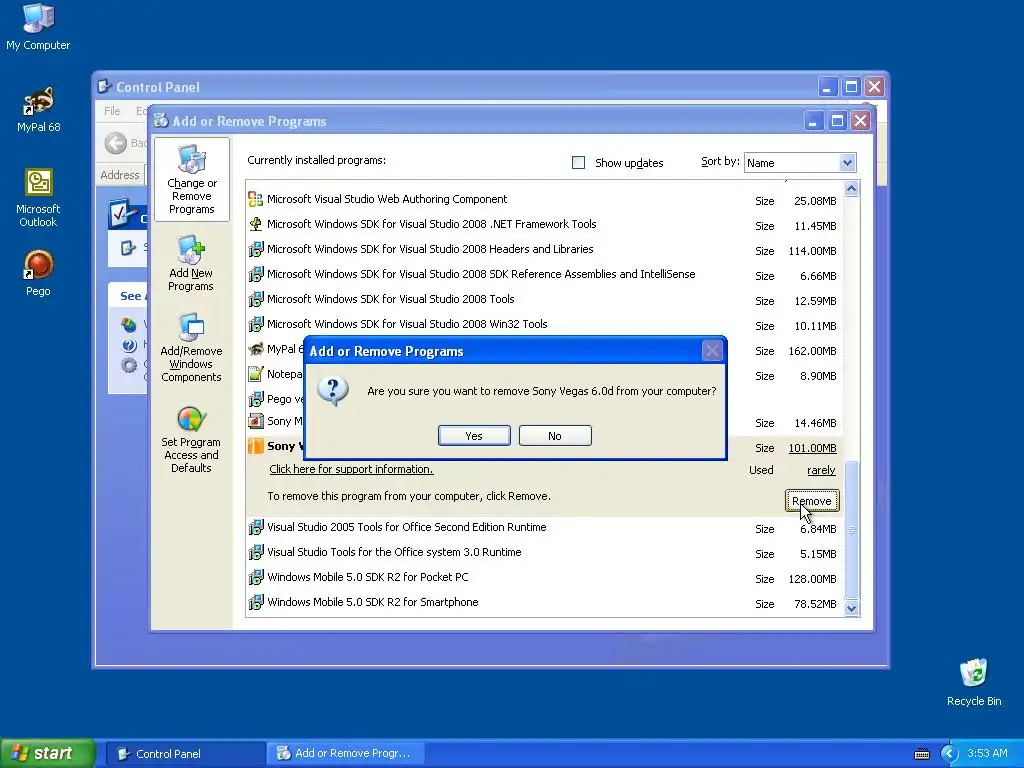Open My Computer desktop icon
Image resolution: width=1024 pixels, height=768 pixels.
pos(38,27)
